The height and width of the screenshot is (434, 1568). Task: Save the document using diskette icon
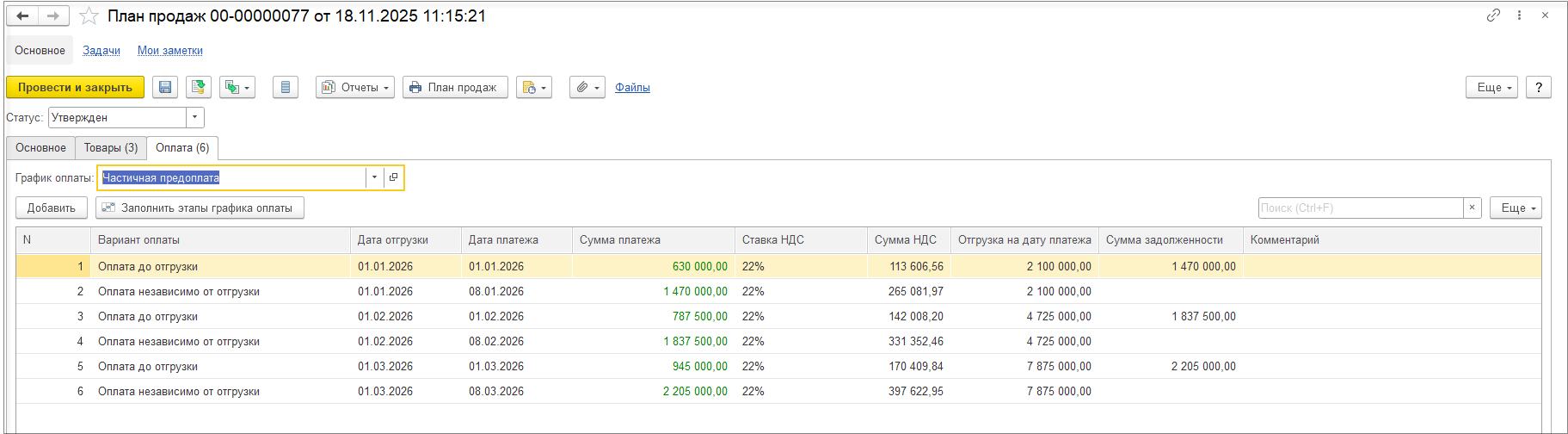[165, 87]
